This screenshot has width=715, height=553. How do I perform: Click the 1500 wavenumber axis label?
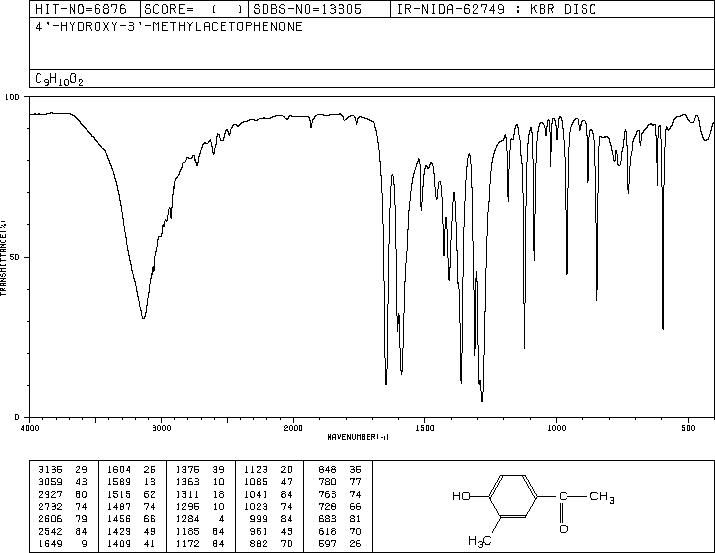point(425,428)
